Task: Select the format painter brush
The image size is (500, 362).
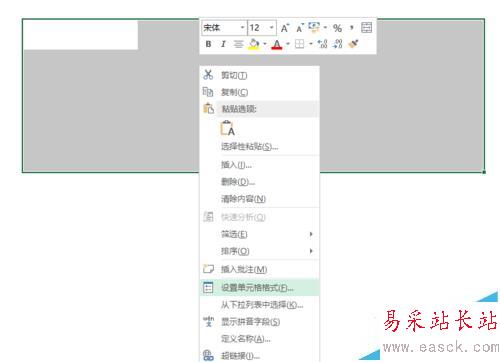Action: tap(353, 44)
